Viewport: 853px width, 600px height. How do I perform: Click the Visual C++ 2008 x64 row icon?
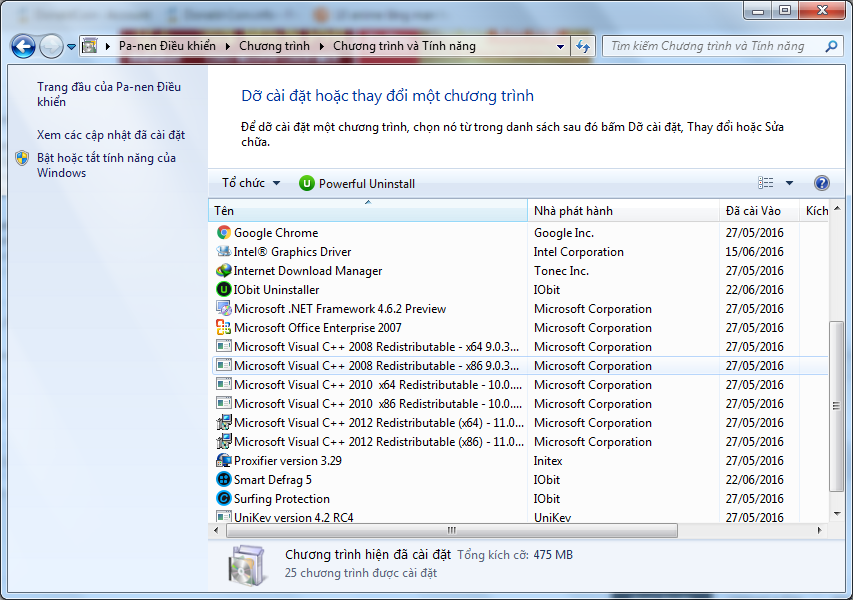[x=224, y=346]
